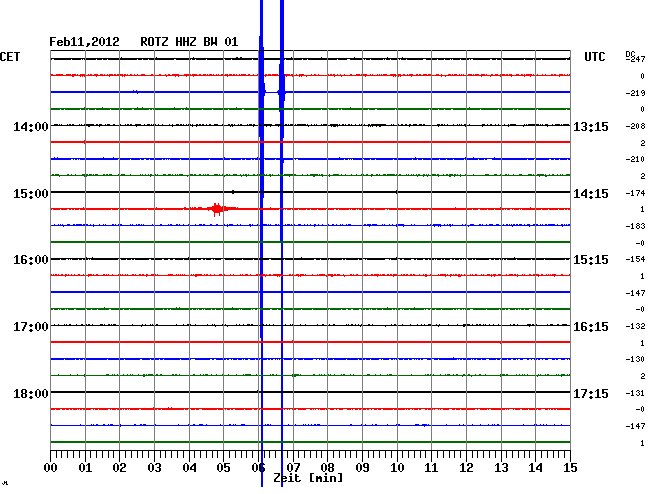Select the 16:00 CET row label
This screenshot has height=494, width=650.
point(31,260)
